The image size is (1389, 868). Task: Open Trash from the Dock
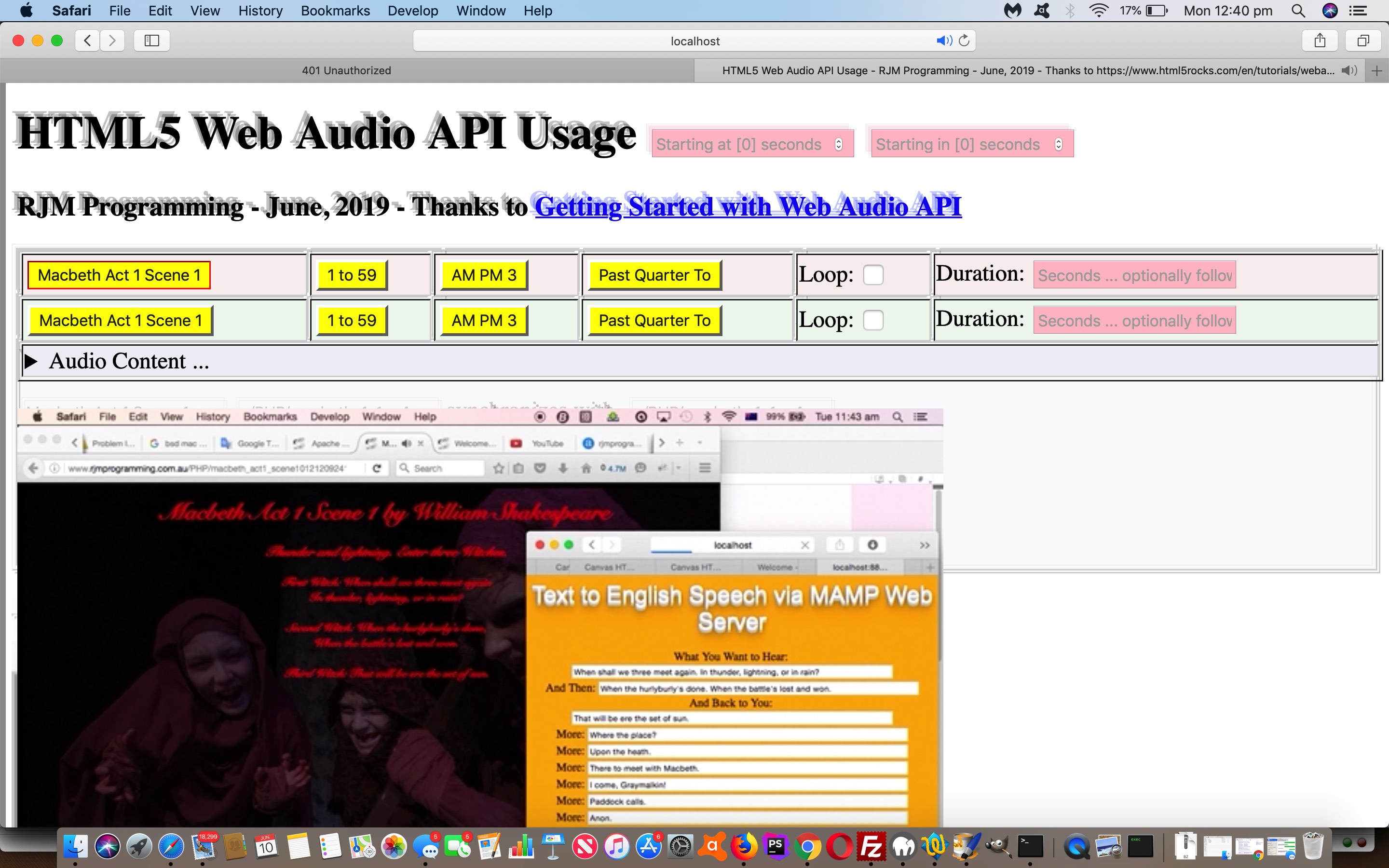[1313, 846]
